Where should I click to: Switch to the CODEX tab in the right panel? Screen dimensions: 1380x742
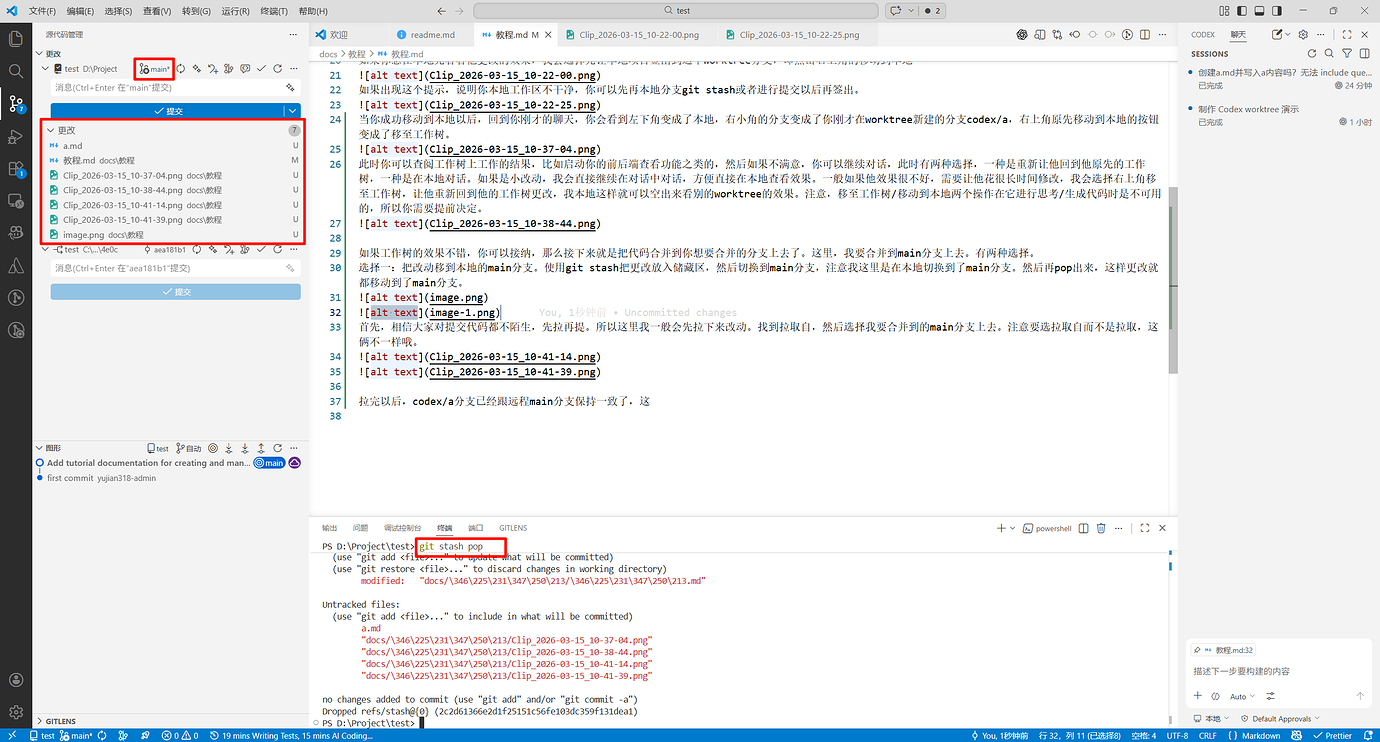pyautogui.click(x=1202, y=34)
